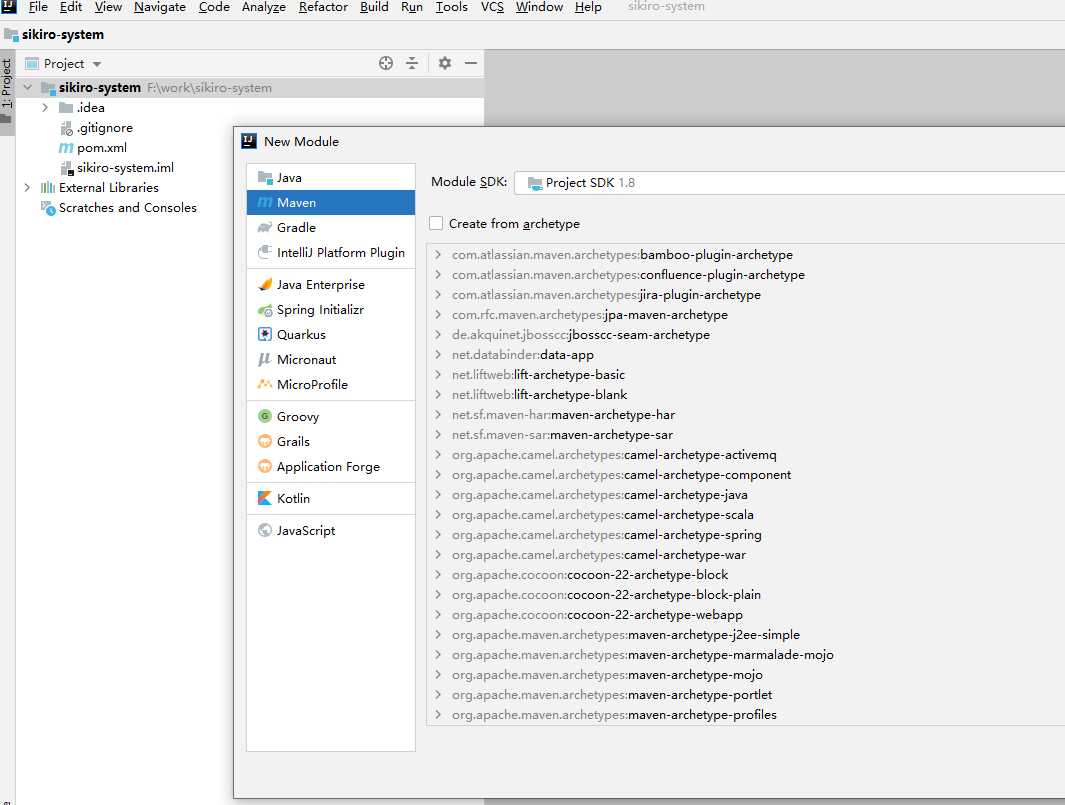Image resolution: width=1065 pixels, height=805 pixels.
Task: Select confluence-plugin-archetype row
Action: click(x=745, y=274)
